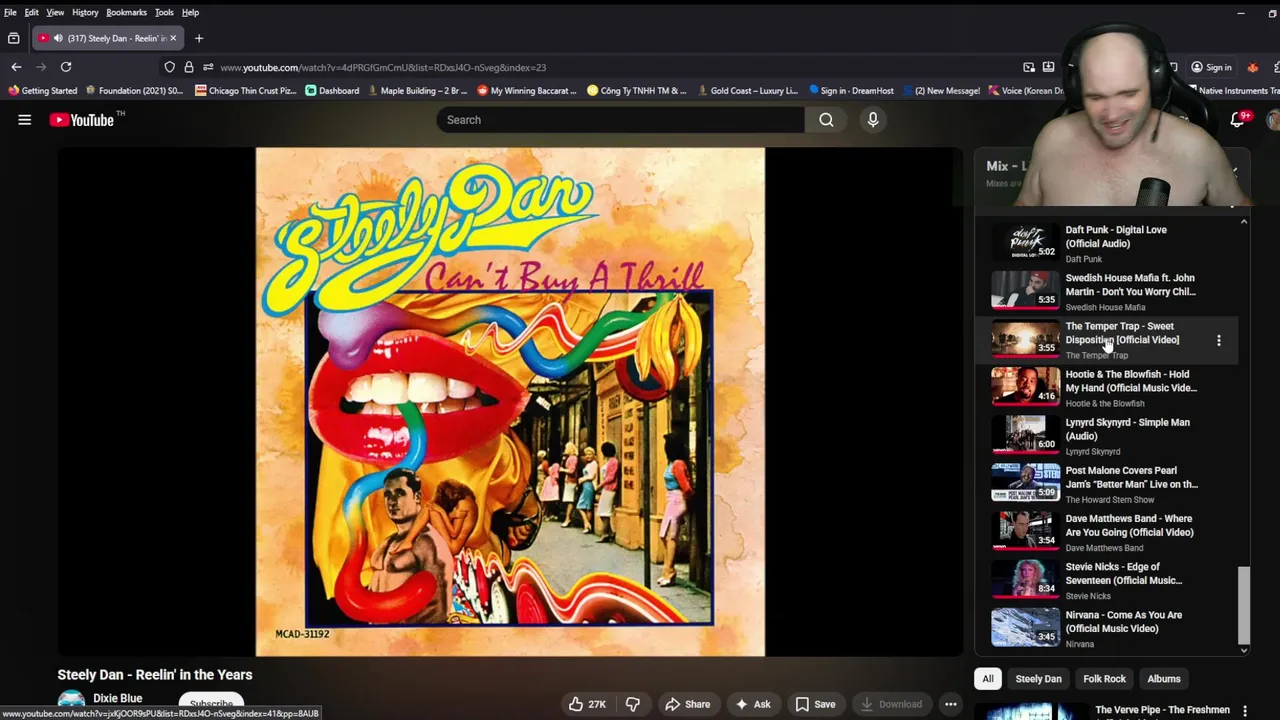1280x720 pixels.
Task: Click video title Reelin' in the Years
Action: 155,675
